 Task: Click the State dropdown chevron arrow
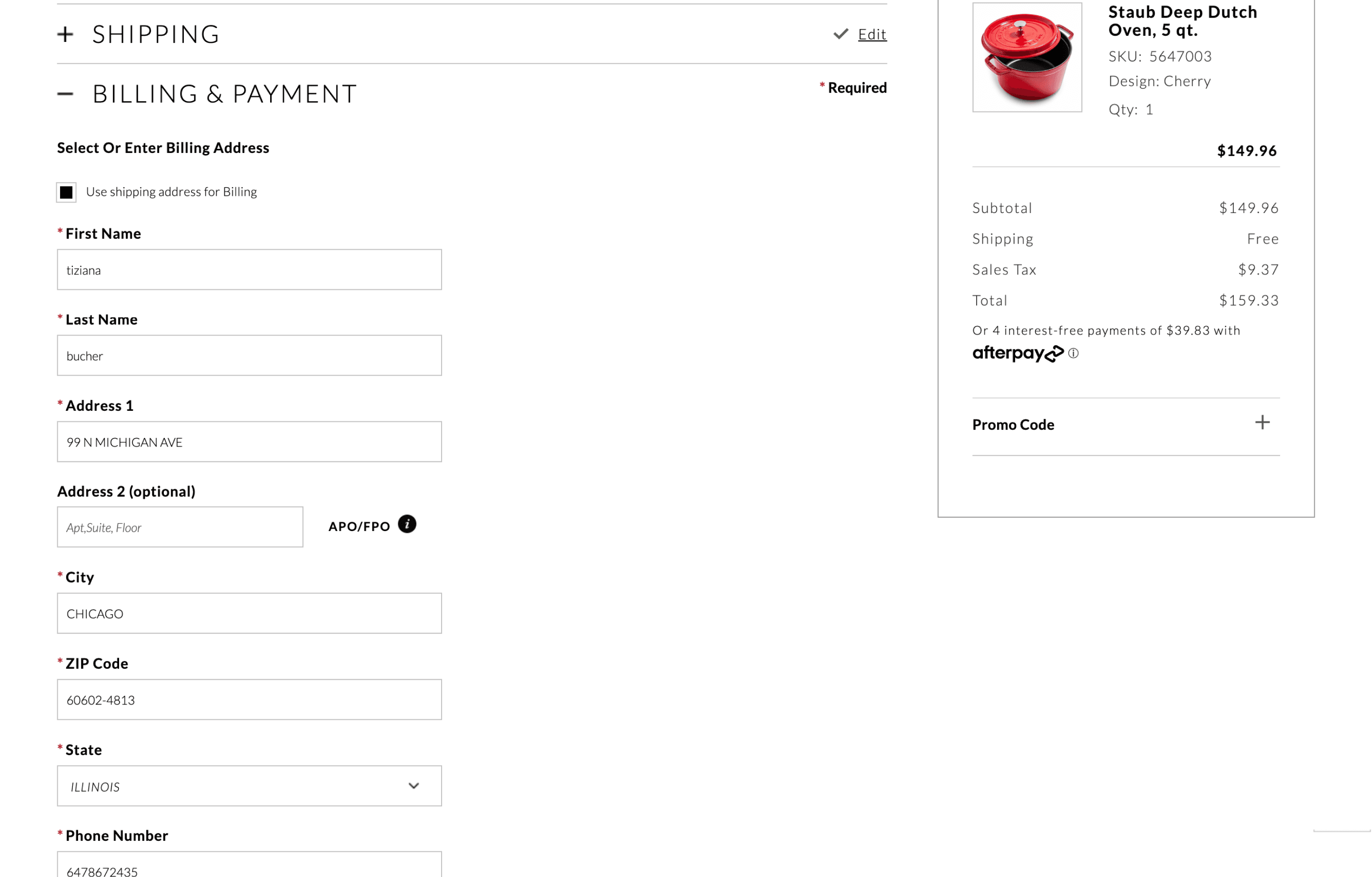[x=414, y=786]
